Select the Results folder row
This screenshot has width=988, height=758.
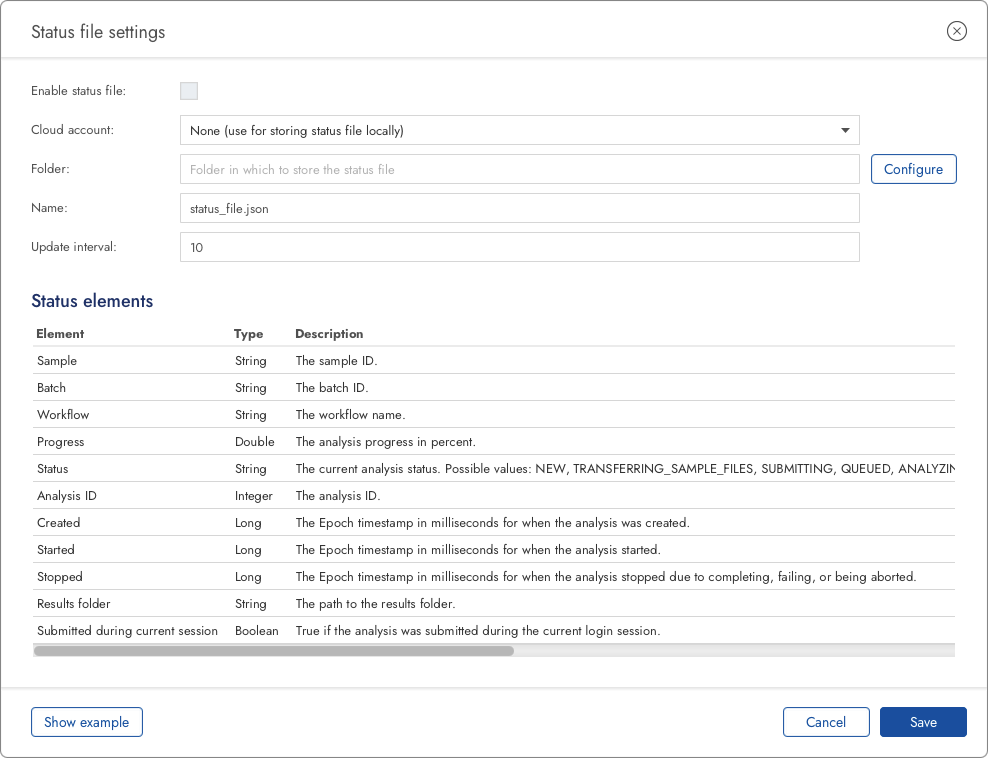tap(74, 604)
